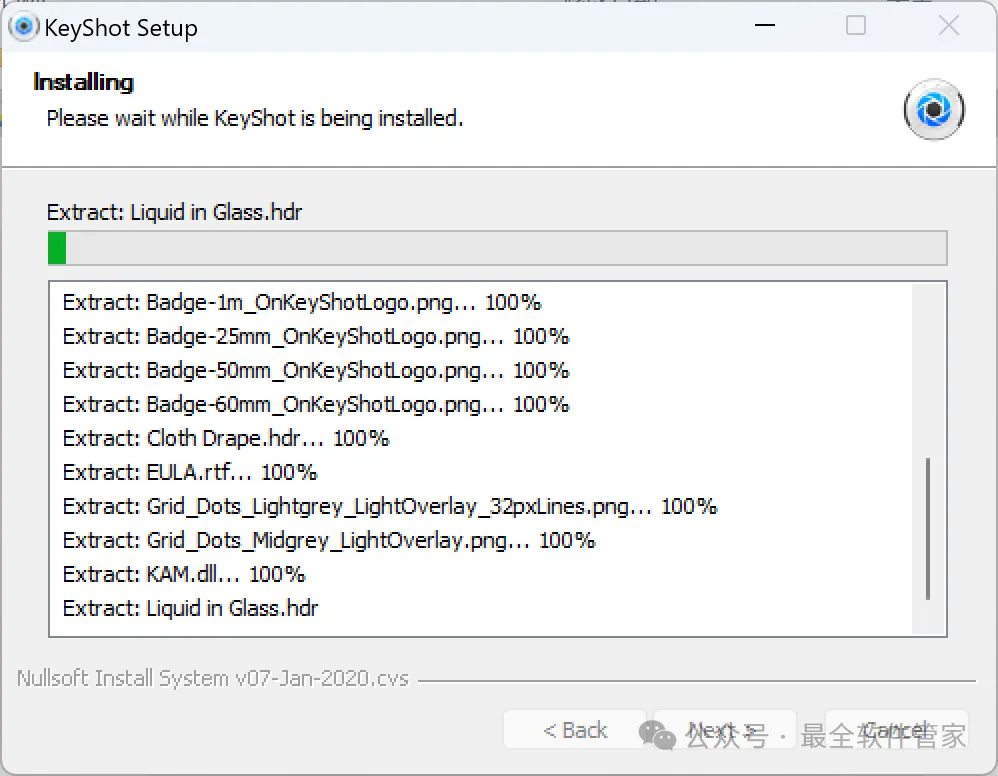The image size is (998, 776).
Task: Maximize the KeyShot Setup window
Action: (x=856, y=27)
